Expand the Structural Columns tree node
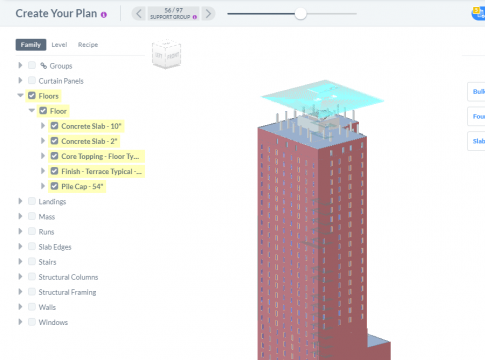This screenshot has width=485, height=360. click(20, 276)
